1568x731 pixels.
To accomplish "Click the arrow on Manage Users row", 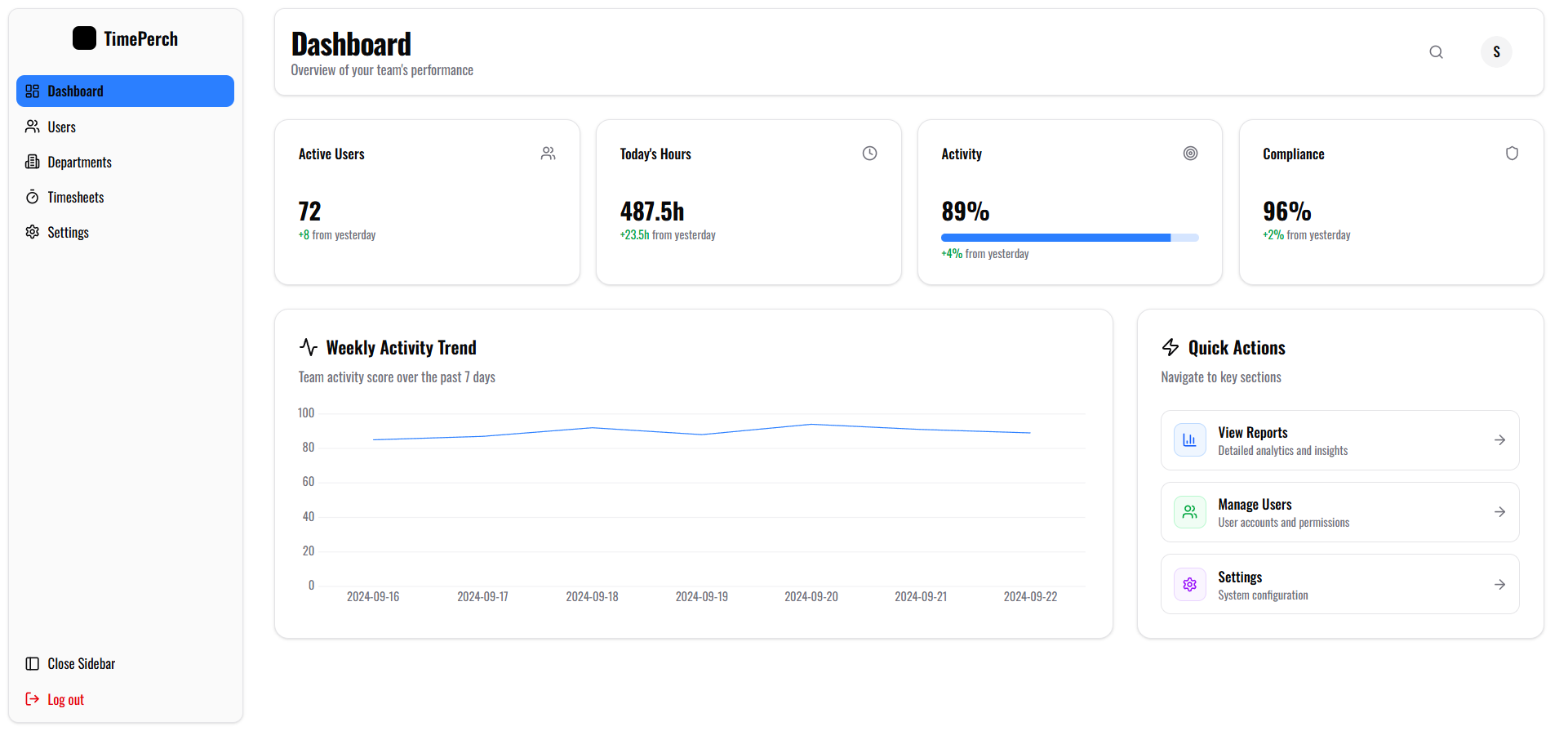I will click(1499, 512).
